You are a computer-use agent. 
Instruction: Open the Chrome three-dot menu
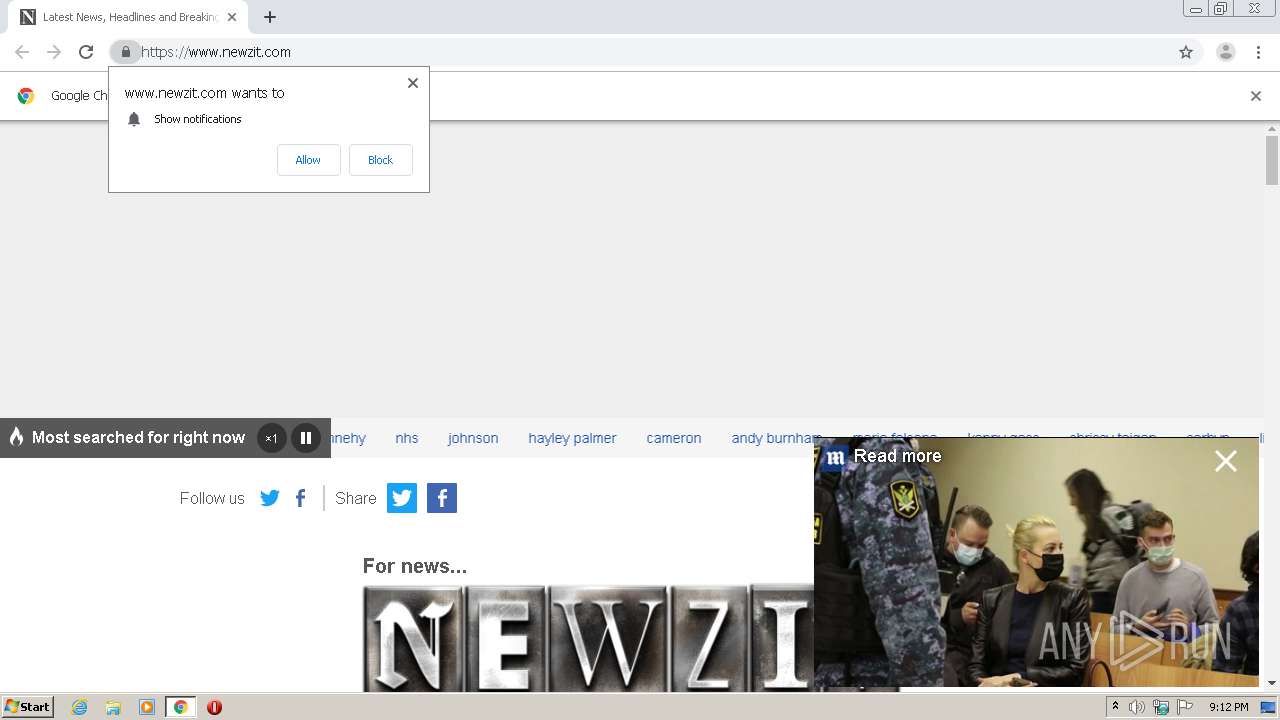(1258, 52)
